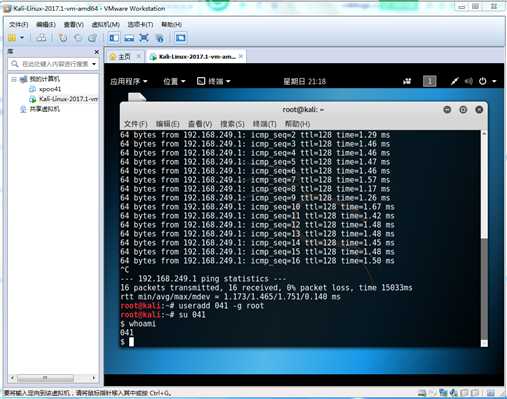The image size is (507, 399).
Task: Click the Kali power icon
Action: pos(482,81)
